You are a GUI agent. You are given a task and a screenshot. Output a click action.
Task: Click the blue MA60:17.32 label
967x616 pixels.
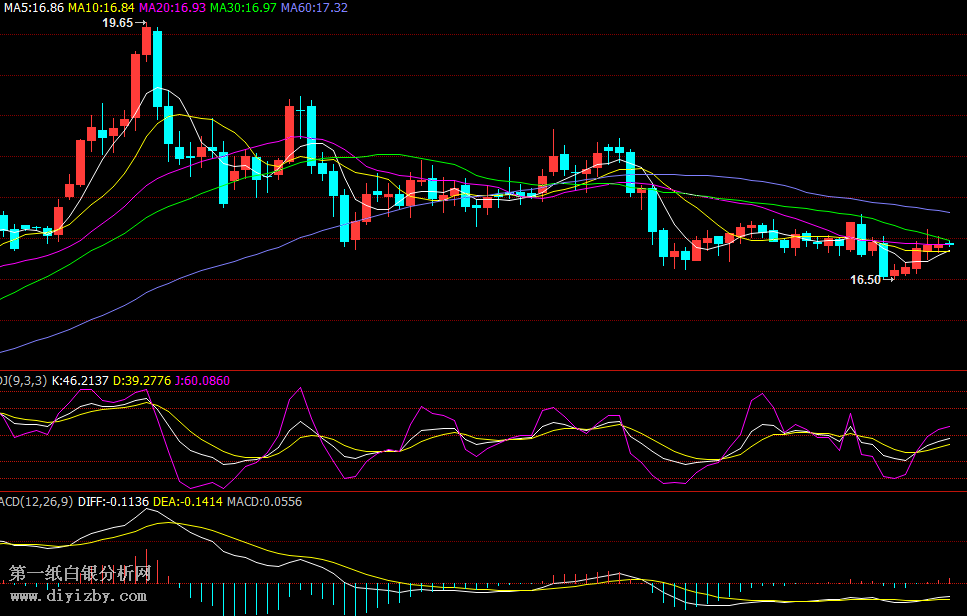[314, 7]
